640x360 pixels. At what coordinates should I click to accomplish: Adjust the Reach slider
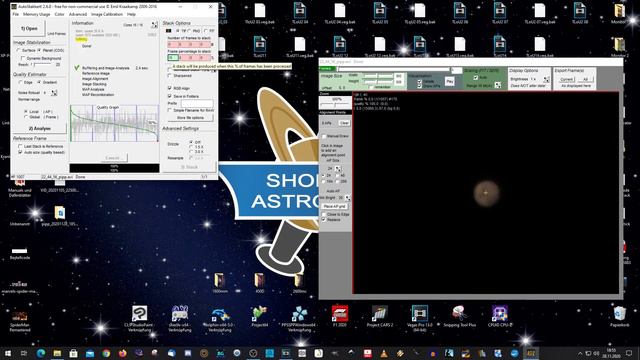point(42,64)
